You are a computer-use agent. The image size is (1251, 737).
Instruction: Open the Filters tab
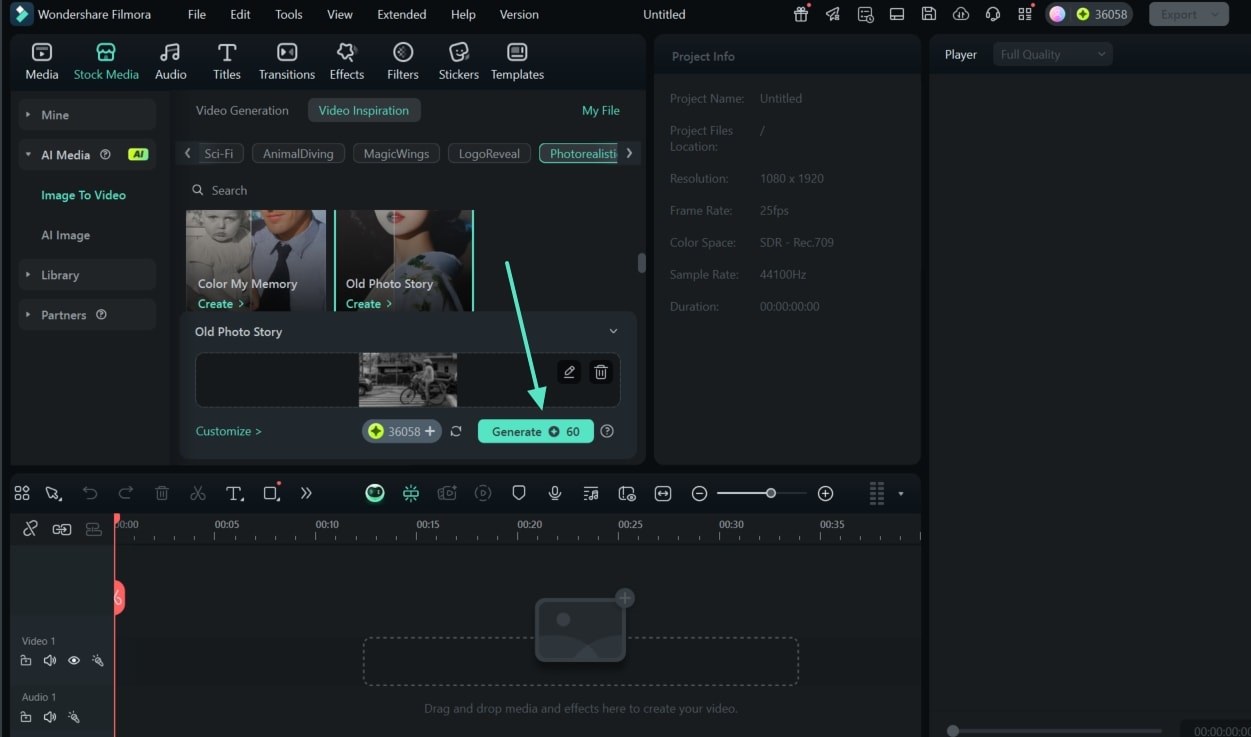(x=403, y=62)
